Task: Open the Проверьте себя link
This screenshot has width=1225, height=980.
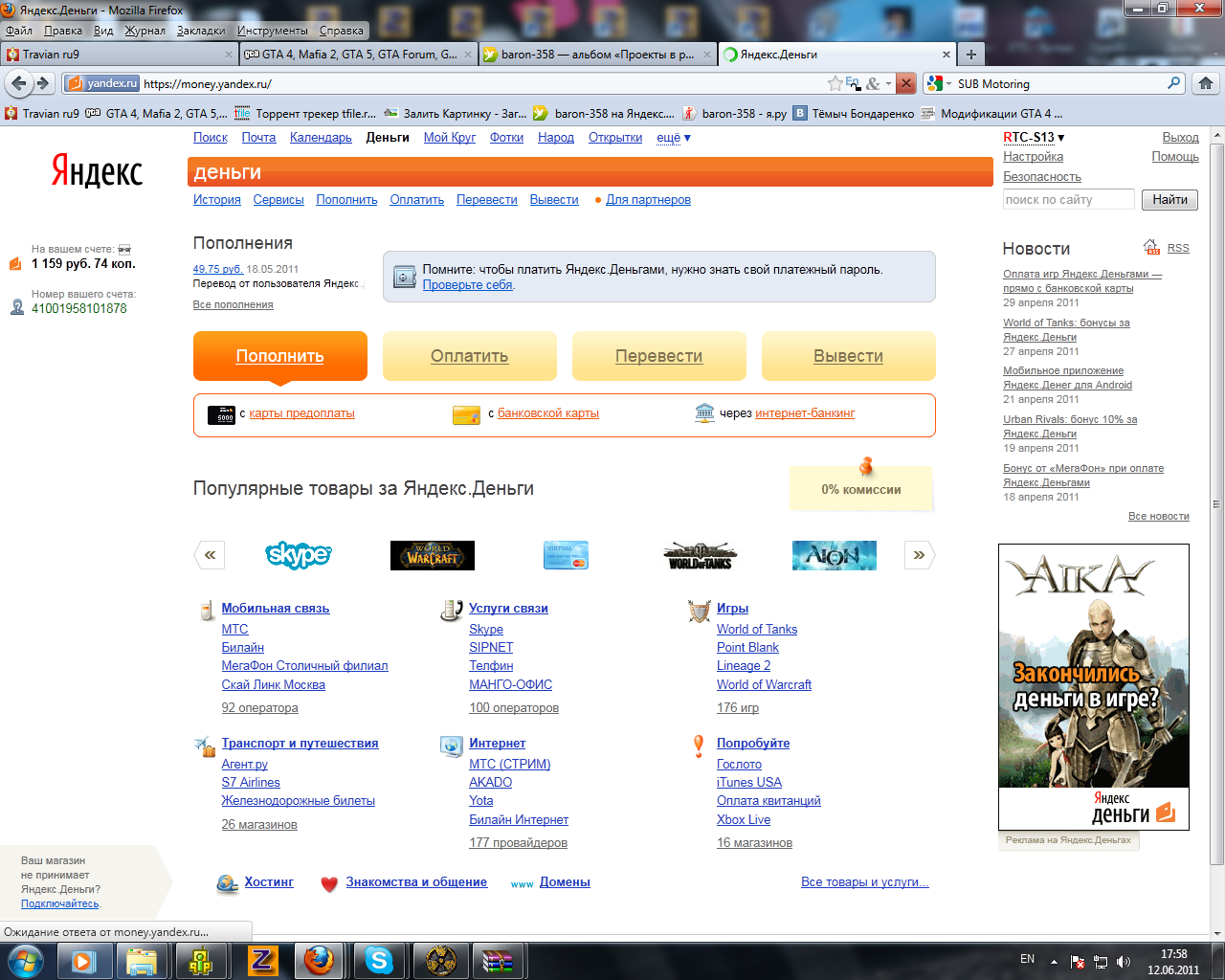Action: 468,285
